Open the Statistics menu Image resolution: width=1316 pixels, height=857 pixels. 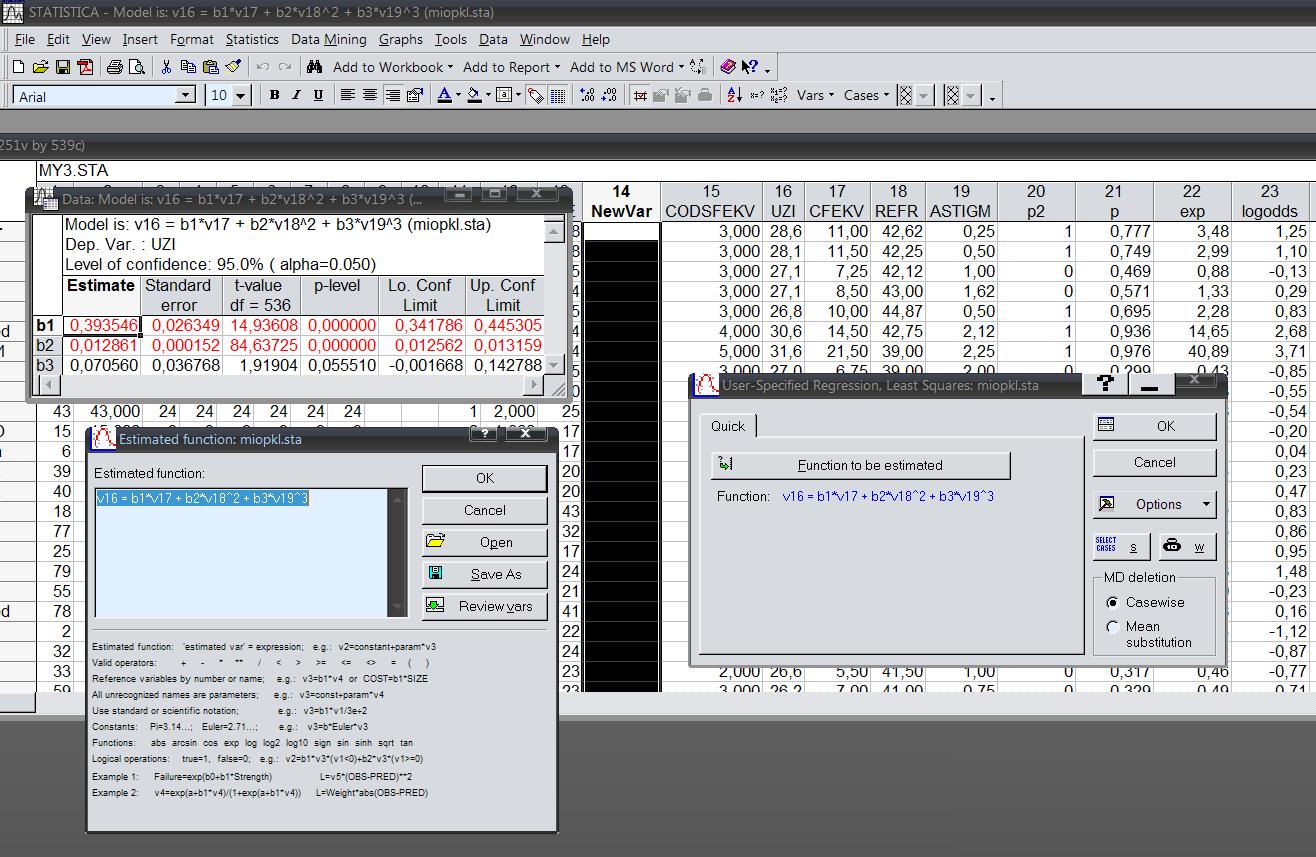(x=252, y=39)
